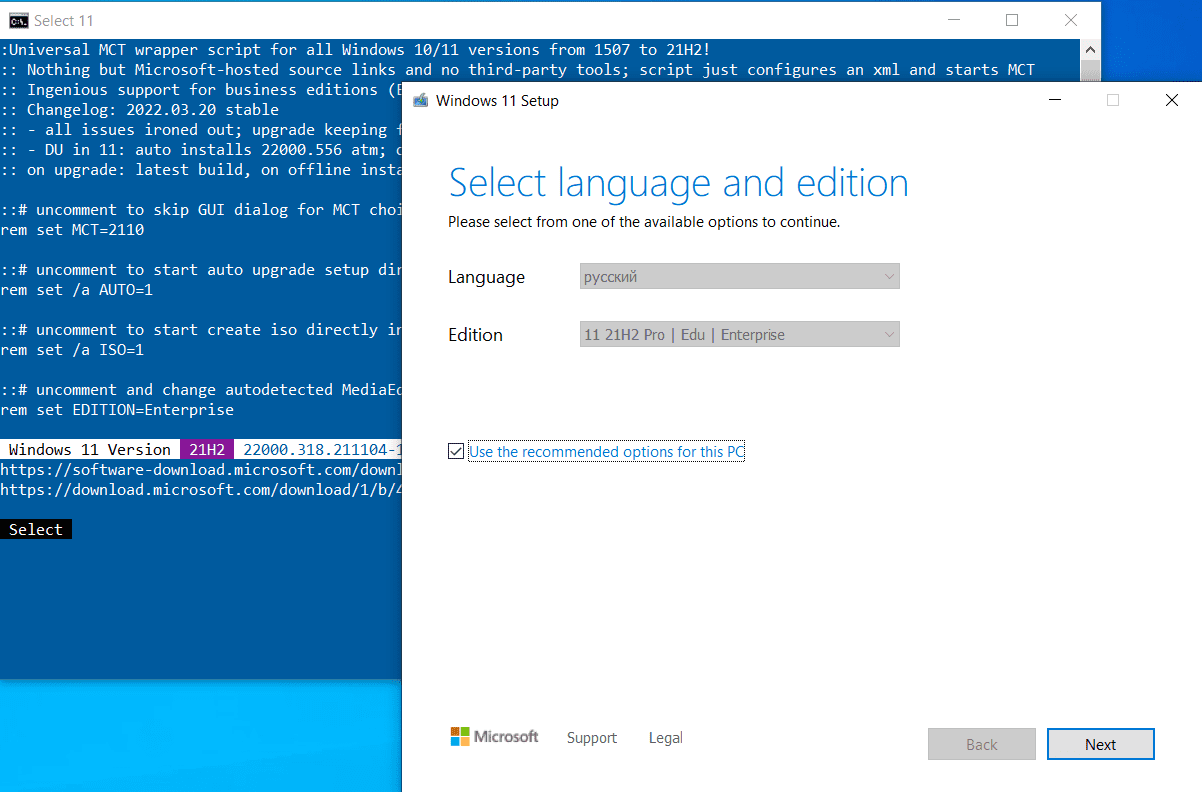
Task: Close the Windows 11 Setup window
Action: (x=1171, y=100)
